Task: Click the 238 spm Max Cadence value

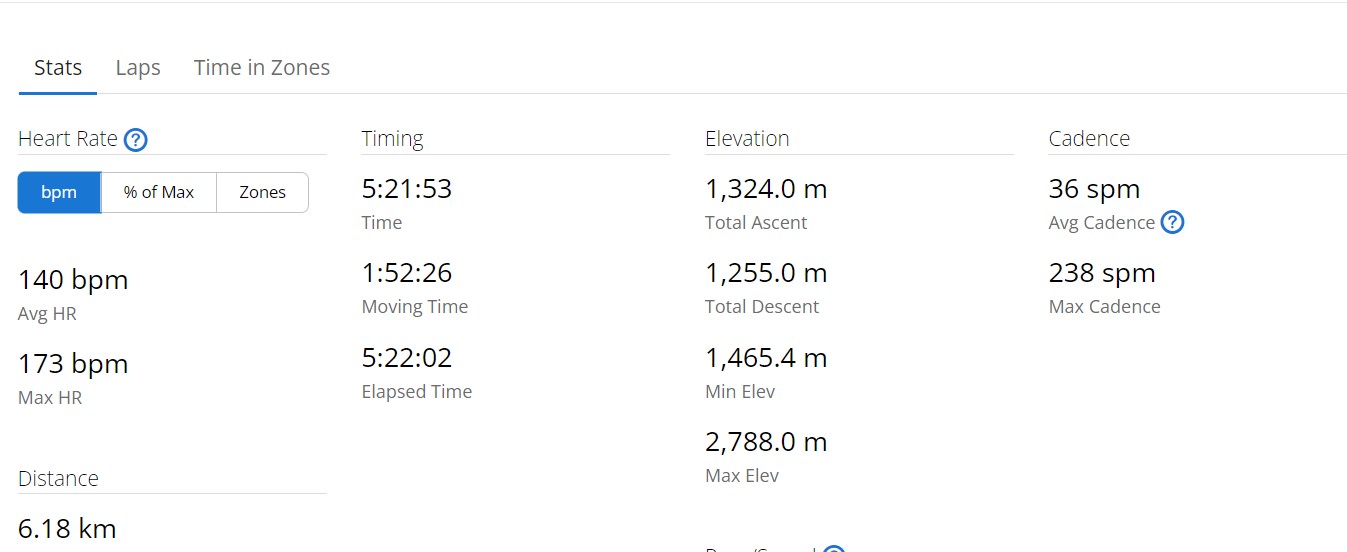Action: pos(1102,273)
